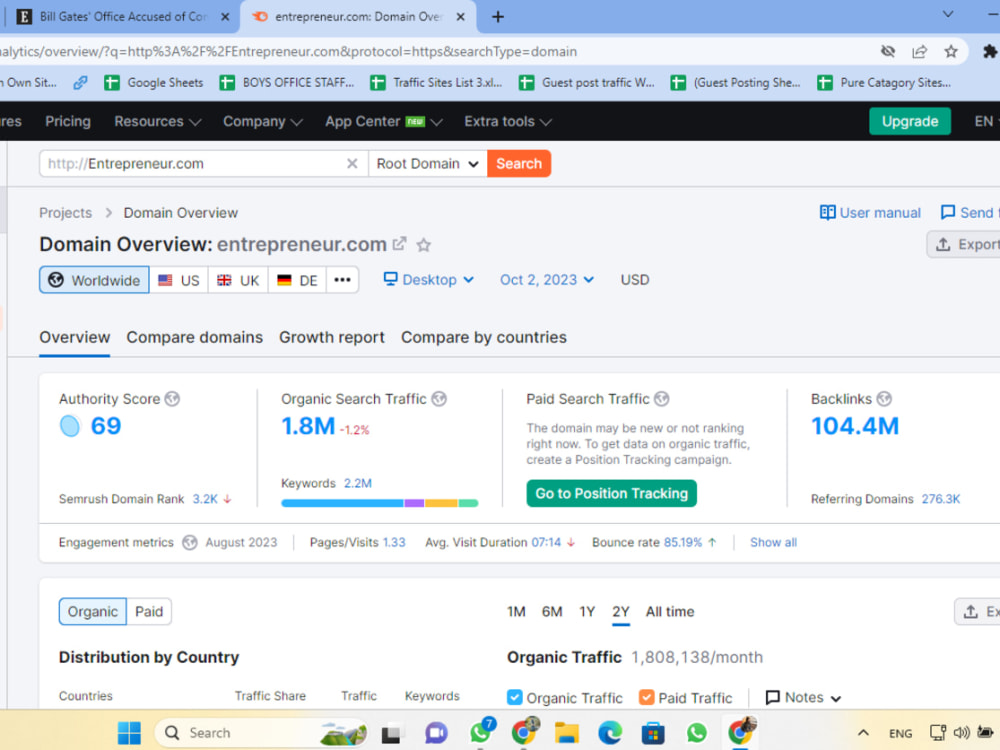Open a new browser tab
The height and width of the screenshot is (750, 1000).
coord(498,17)
